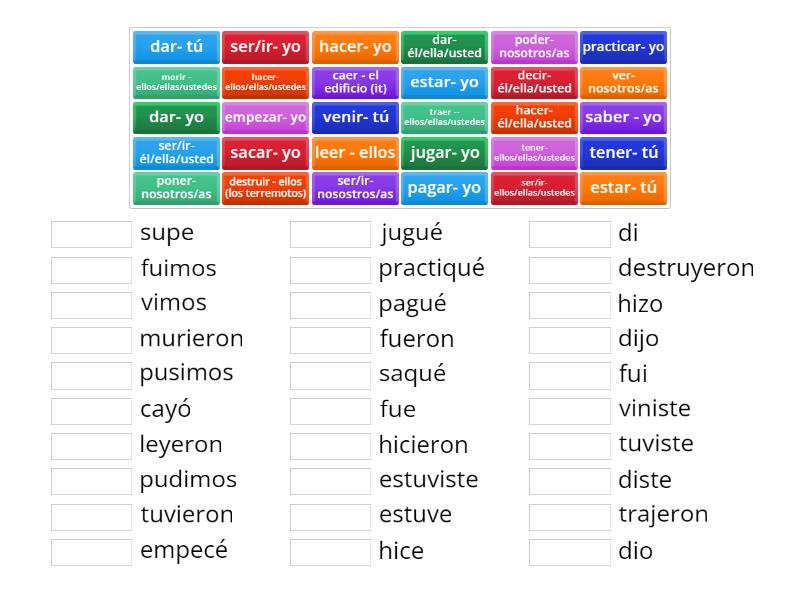Select the green 'estar- yo' tile
Image resolution: width=800 pixels, height=600 pixels.
444,82
